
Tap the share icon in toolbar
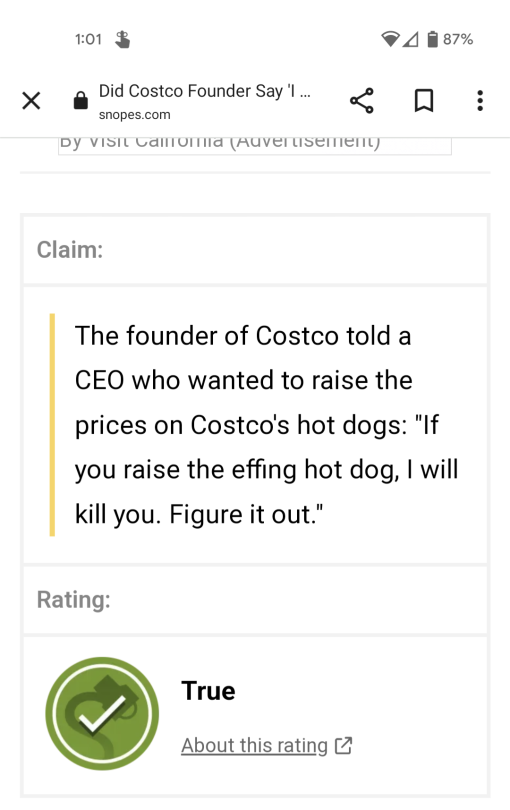(362, 101)
